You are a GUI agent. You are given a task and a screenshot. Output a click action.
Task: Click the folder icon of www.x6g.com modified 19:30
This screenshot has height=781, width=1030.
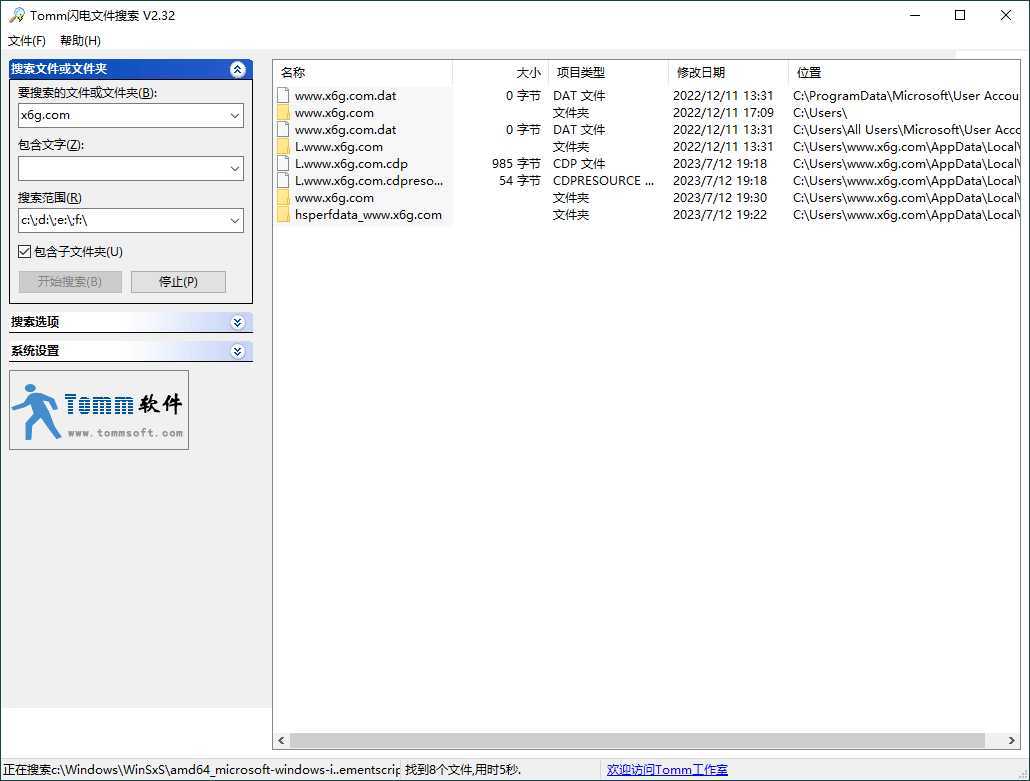click(283, 197)
